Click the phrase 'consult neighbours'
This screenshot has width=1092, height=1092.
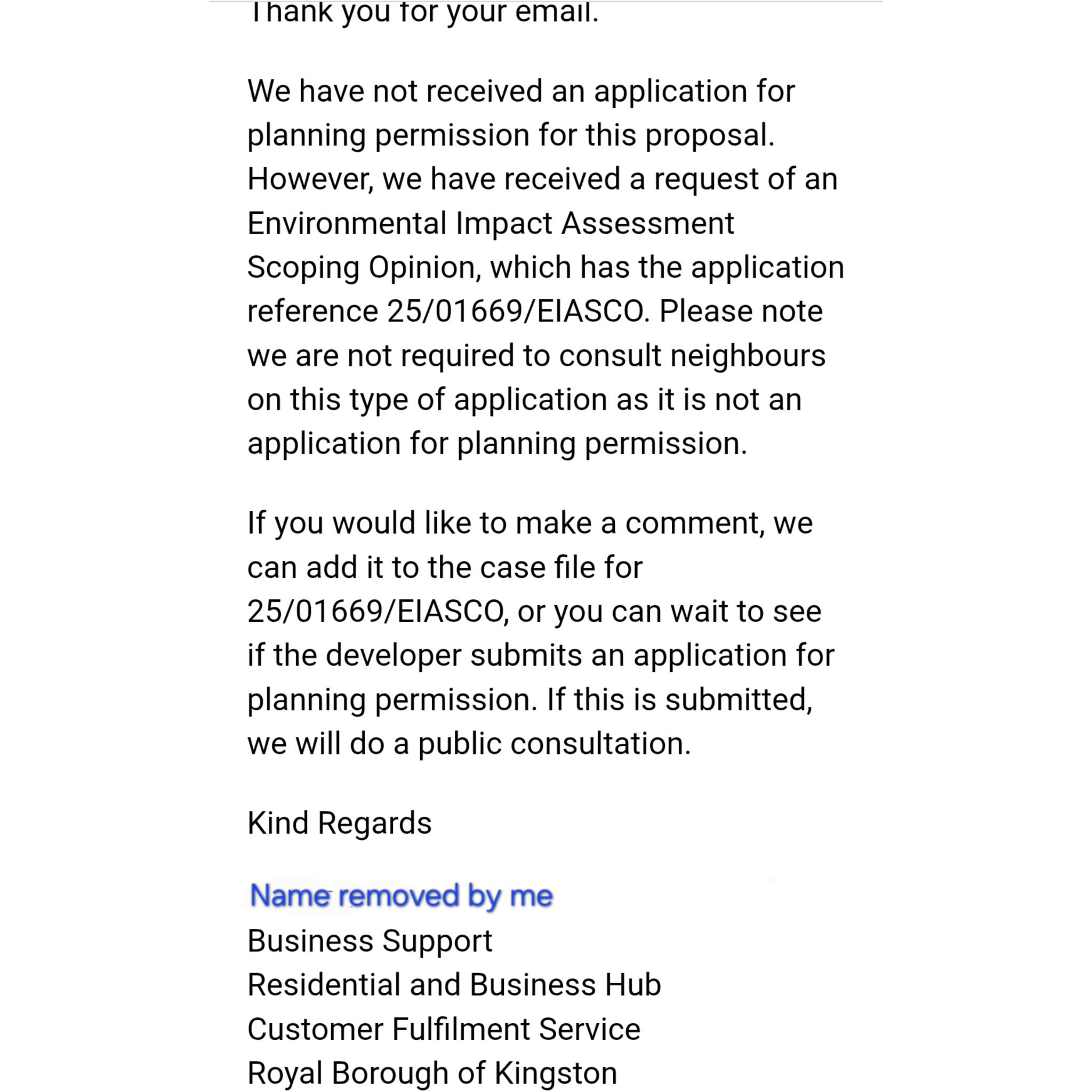click(693, 356)
